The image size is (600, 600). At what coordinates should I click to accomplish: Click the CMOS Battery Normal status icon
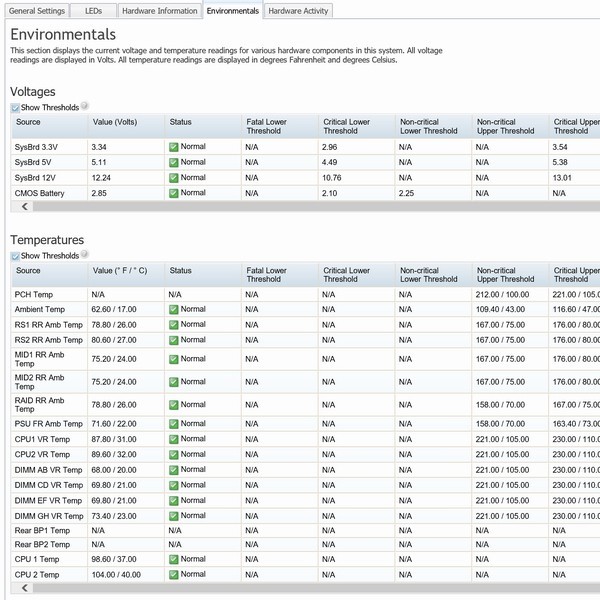173,193
